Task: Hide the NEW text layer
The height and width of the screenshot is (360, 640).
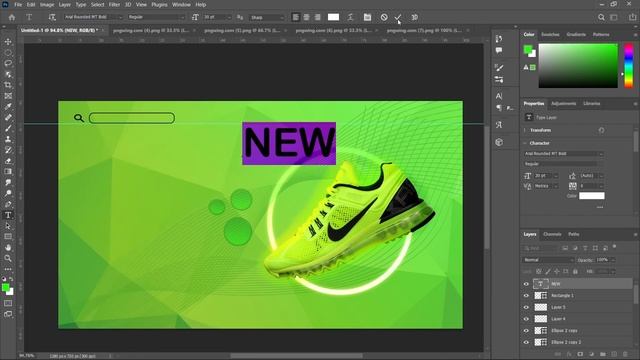Action: pos(526,284)
